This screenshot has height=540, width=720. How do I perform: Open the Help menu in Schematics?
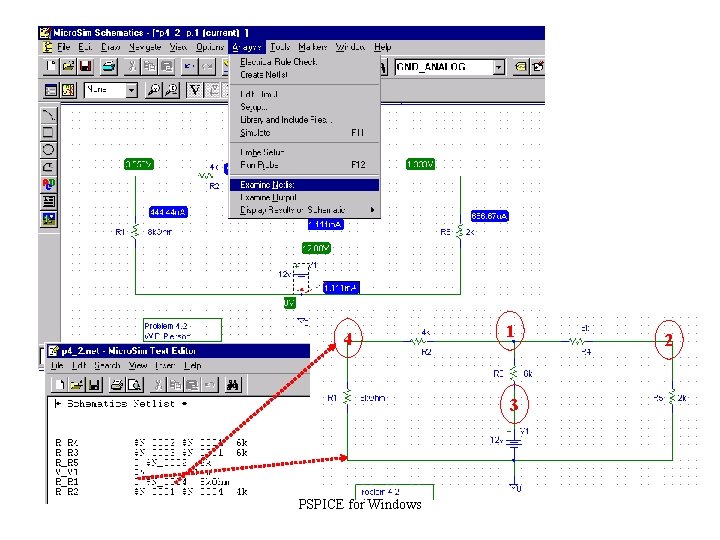(382, 47)
